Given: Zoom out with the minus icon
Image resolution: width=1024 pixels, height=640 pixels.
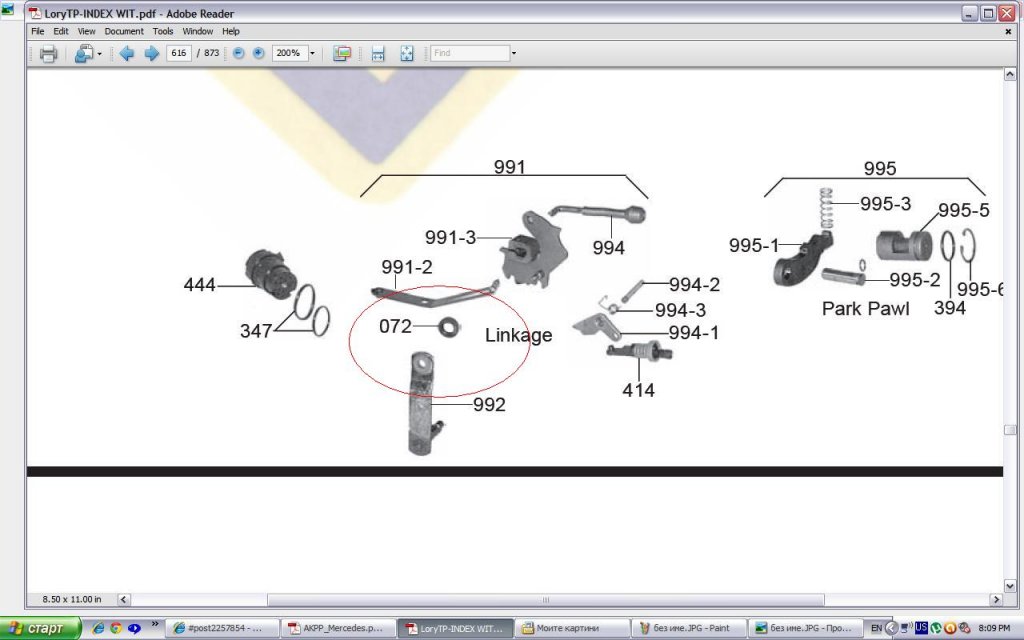Looking at the screenshot, I should (x=239, y=53).
